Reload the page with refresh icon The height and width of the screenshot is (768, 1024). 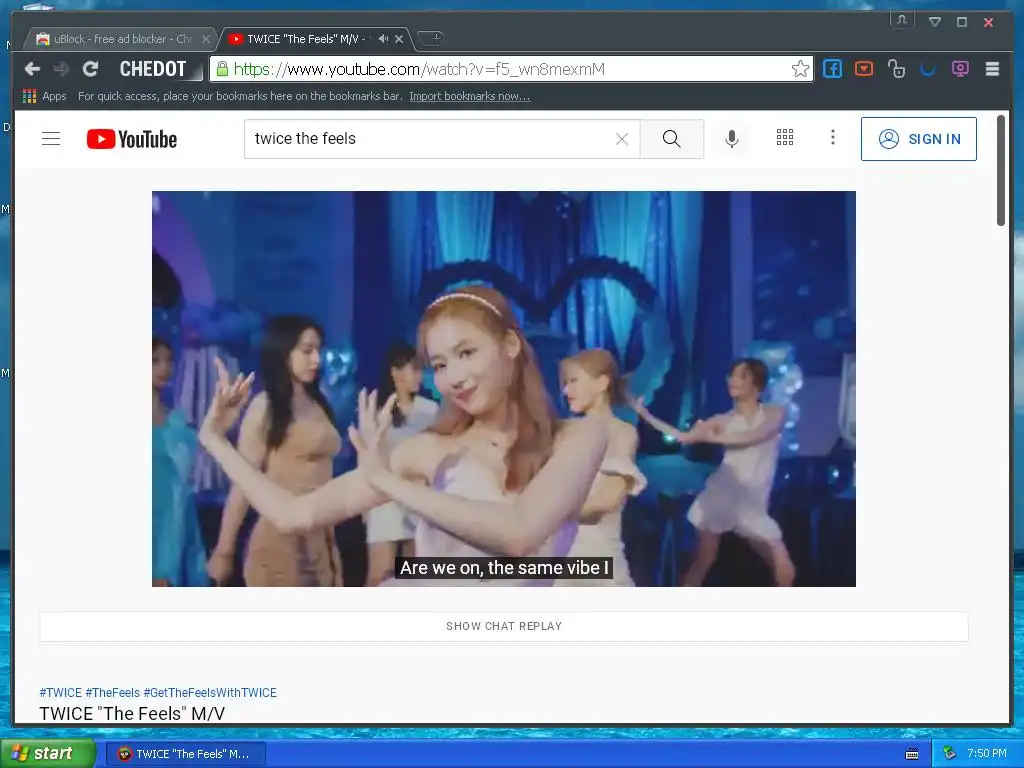pyautogui.click(x=90, y=69)
